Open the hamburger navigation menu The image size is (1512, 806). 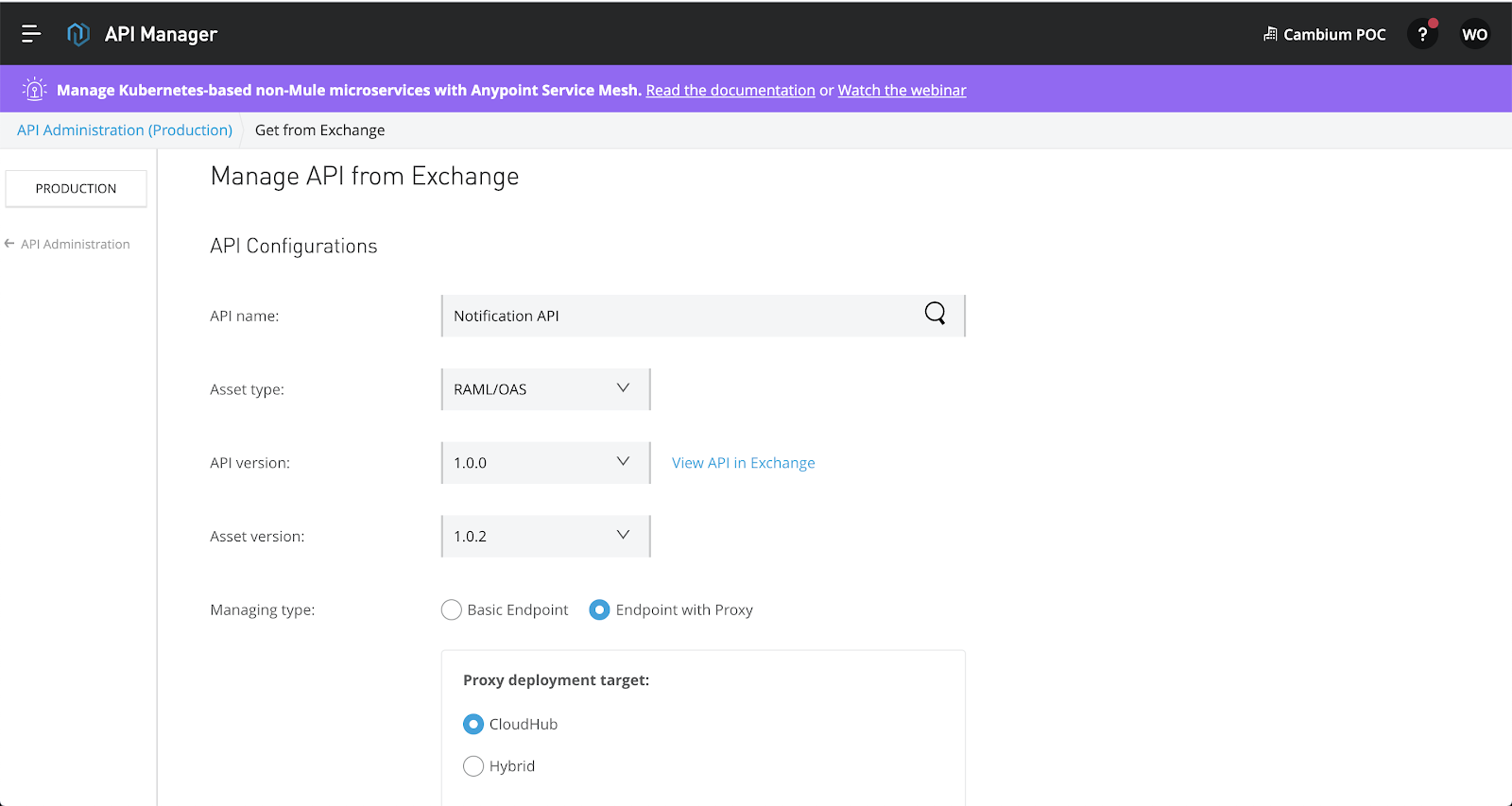click(31, 34)
